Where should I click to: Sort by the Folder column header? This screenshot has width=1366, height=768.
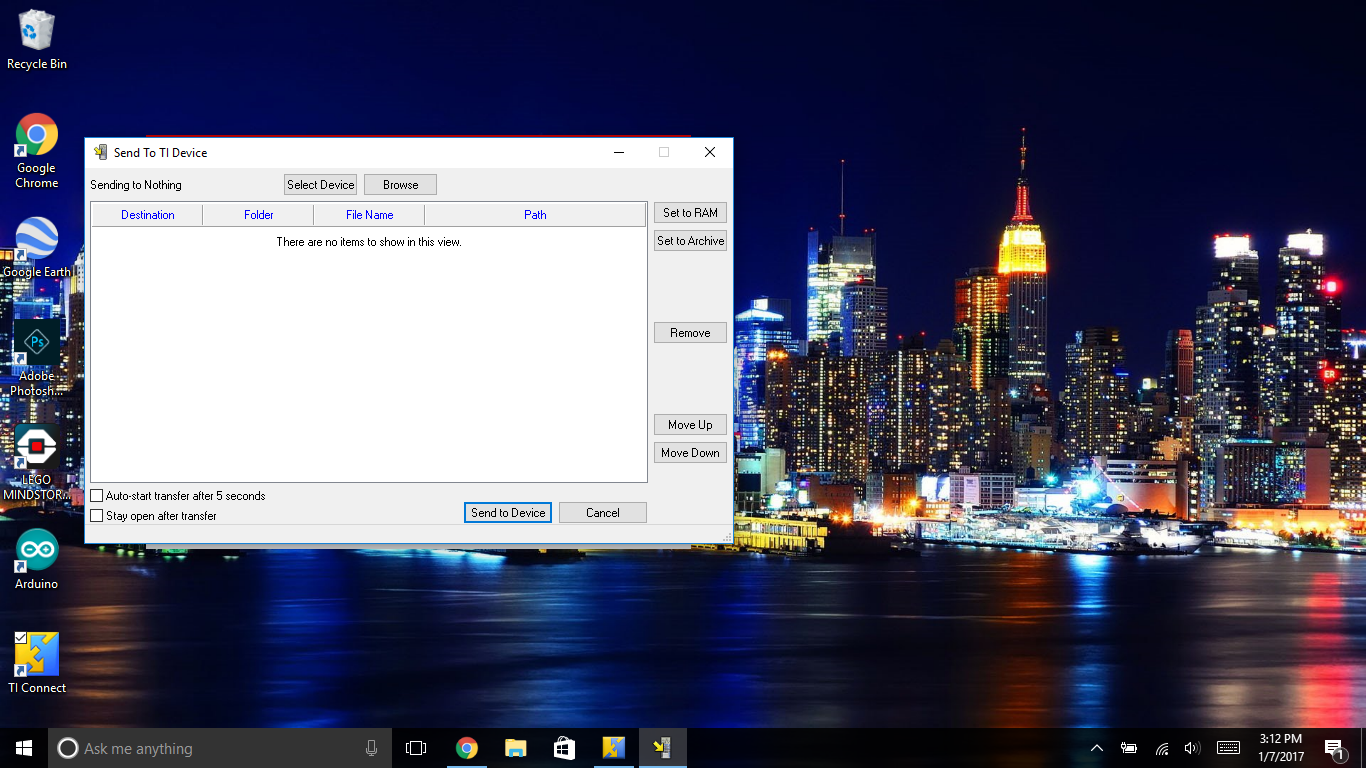click(x=258, y=214)
